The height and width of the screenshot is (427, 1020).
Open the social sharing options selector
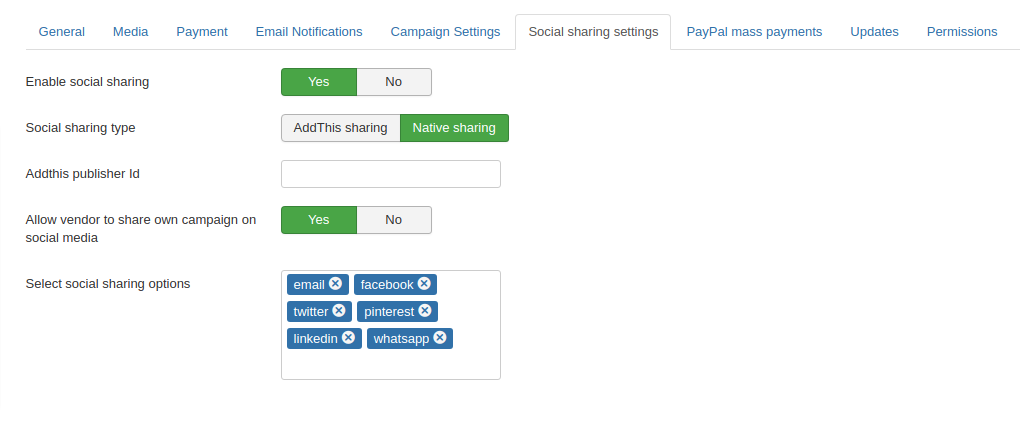390,365
